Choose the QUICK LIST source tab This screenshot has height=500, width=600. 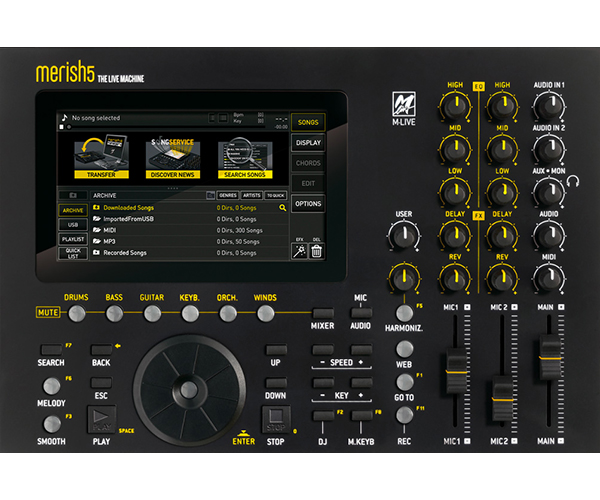(73, 253)
